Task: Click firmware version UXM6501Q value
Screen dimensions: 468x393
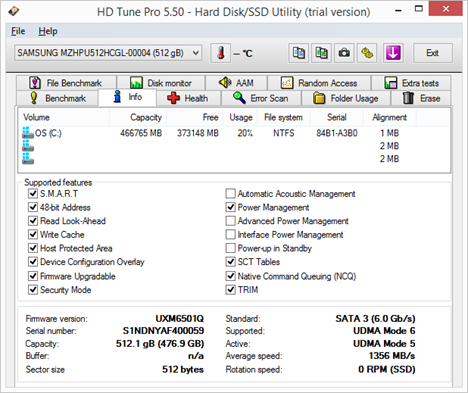Action: (179, 319)
